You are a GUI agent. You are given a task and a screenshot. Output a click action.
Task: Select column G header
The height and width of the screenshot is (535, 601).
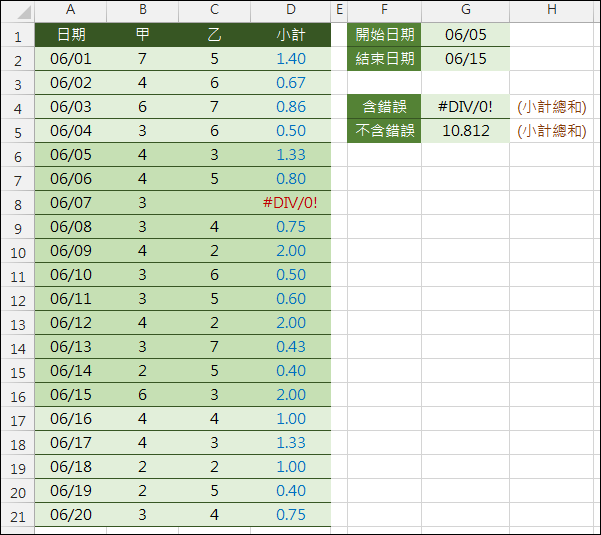tap(466, 10)
